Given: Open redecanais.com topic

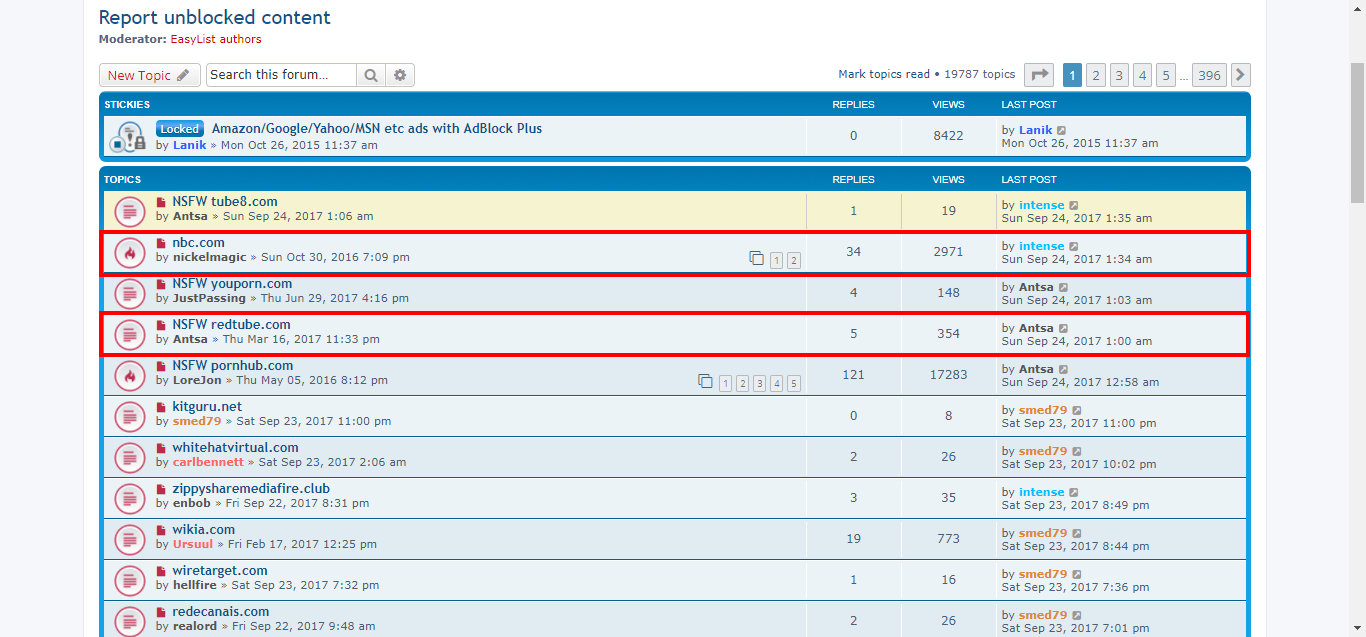Looking at the screenshot, I should 221,612.
